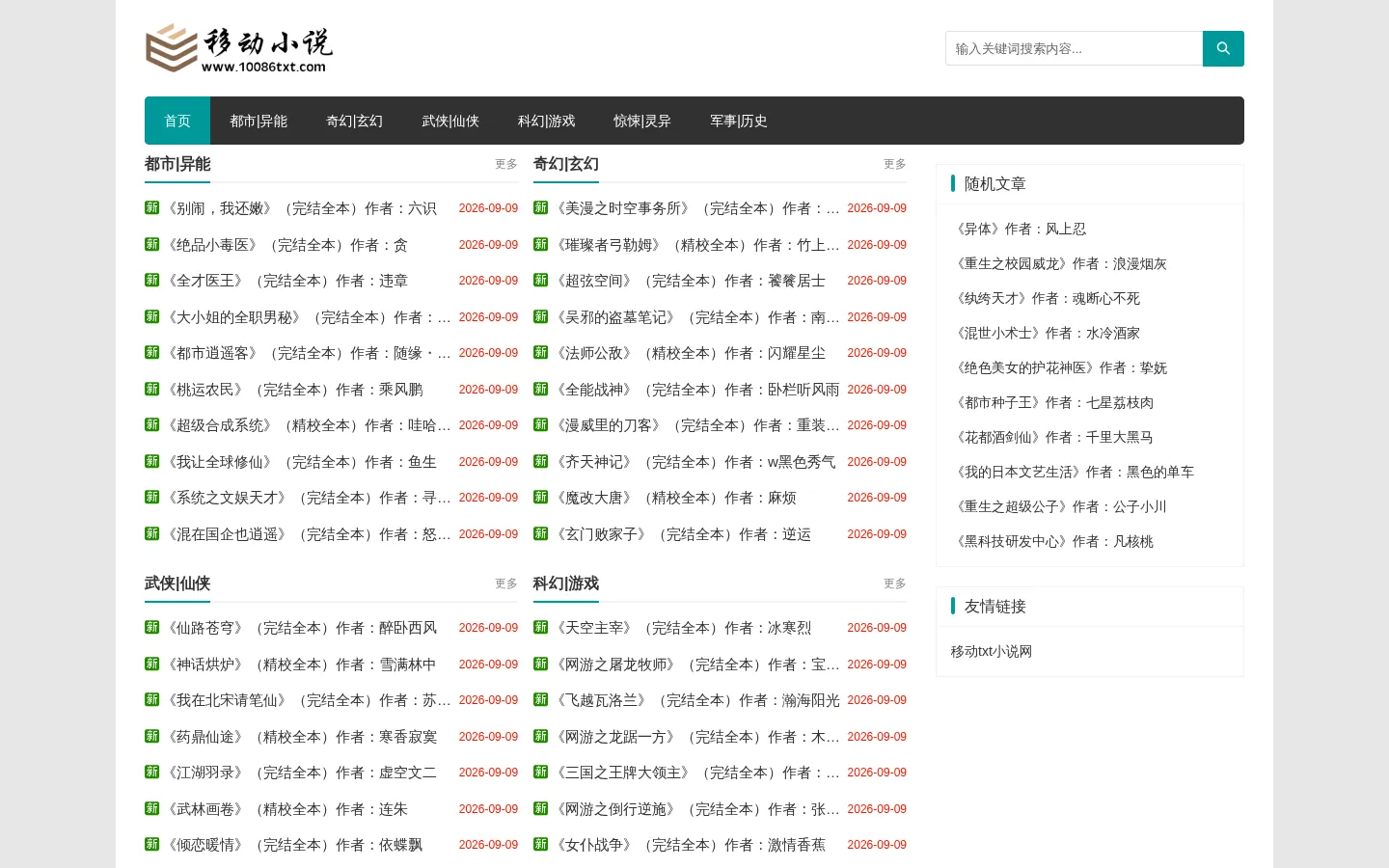
Task: Click the 新 badge beside 《飞越瓦洛兰》
Action: (x=541, y=699)
